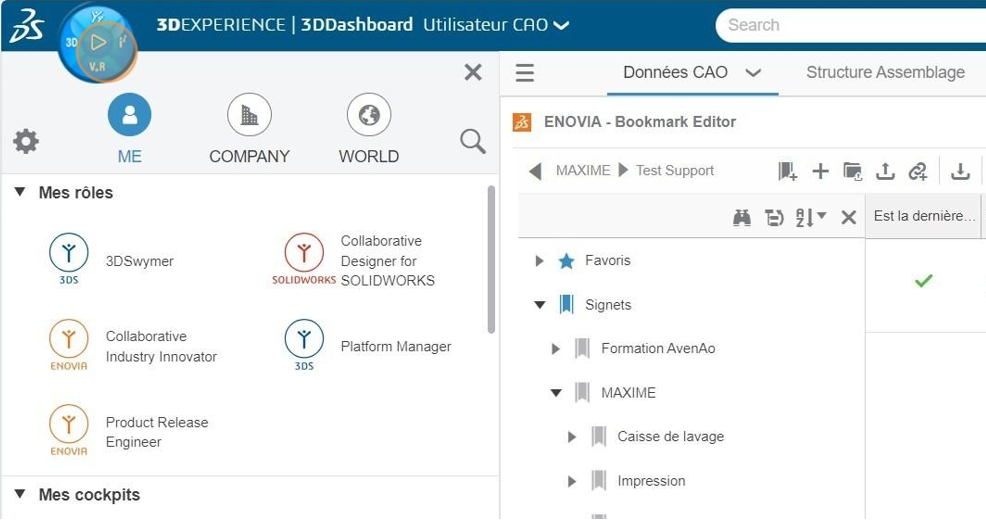Click the collapse tree icon
Image resolution: width=986 pixels, height=522 pixels.
(774, 218)
